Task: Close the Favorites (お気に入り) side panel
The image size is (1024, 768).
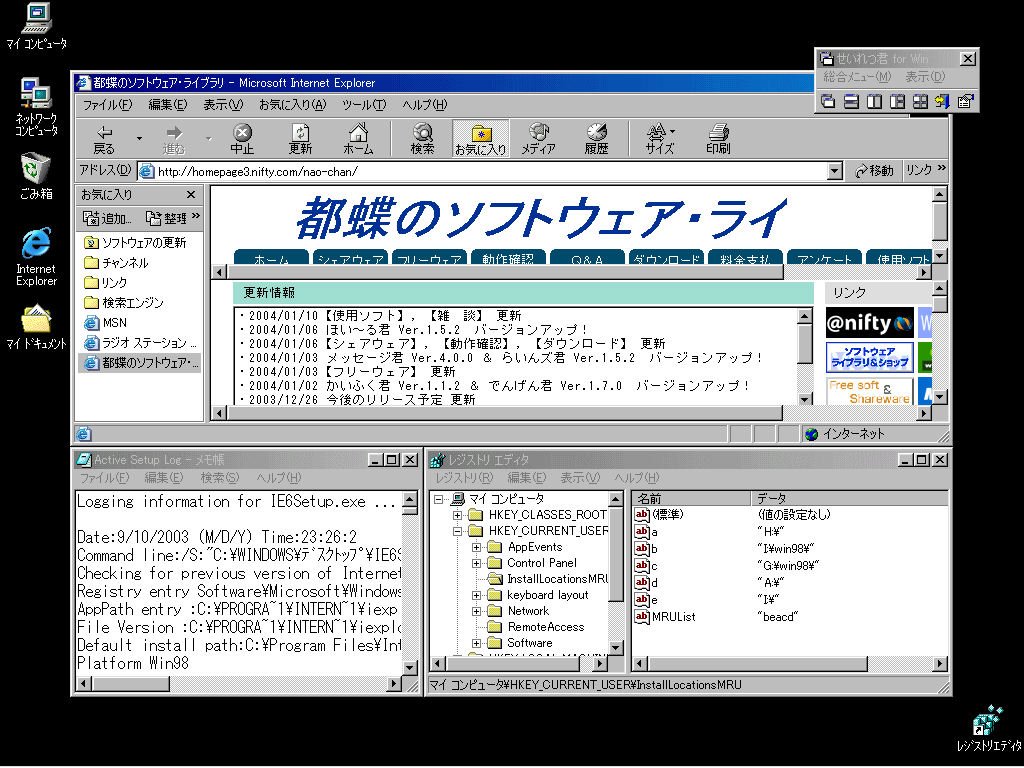Action: (191, 195)
